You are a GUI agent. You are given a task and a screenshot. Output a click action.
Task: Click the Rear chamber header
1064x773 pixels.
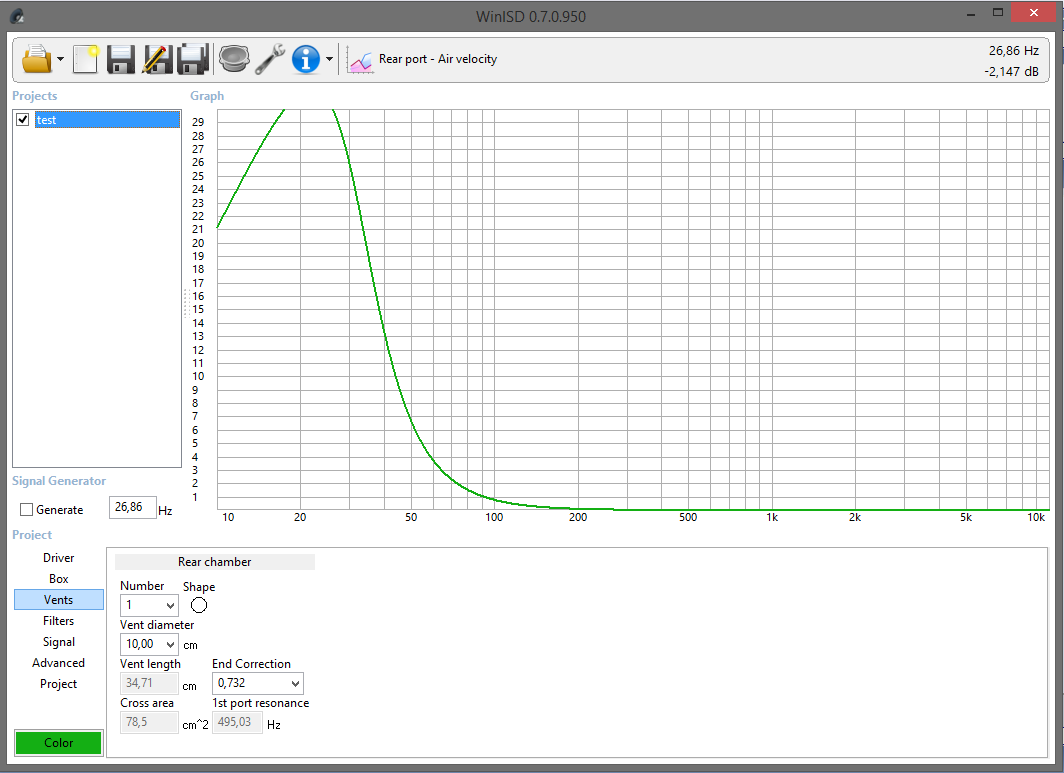(x=214, y=562)
